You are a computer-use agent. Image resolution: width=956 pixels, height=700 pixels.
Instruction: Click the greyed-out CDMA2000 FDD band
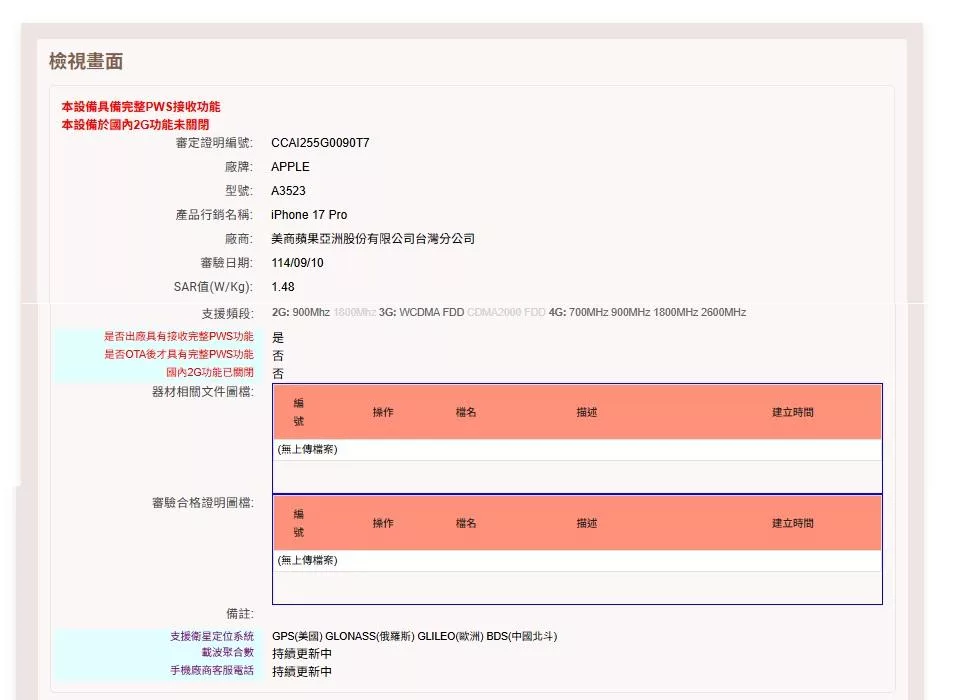(x=506, y=313)
